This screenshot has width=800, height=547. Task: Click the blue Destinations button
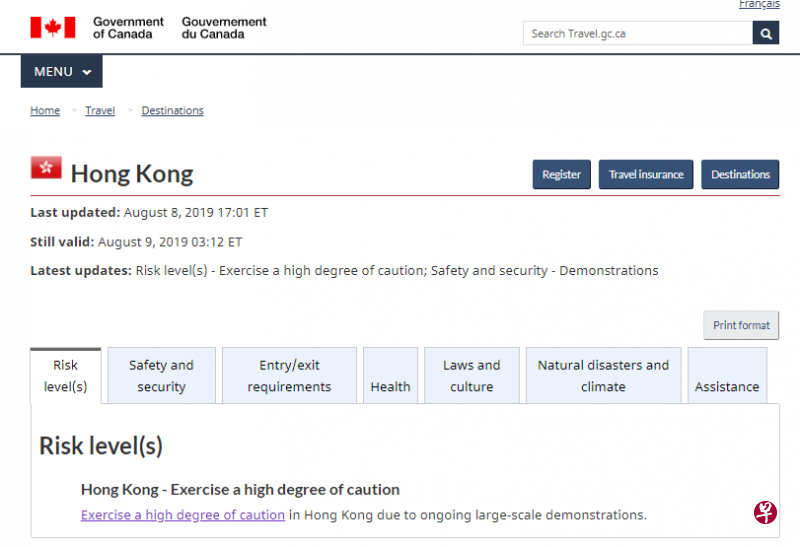[x=740, y=175]
